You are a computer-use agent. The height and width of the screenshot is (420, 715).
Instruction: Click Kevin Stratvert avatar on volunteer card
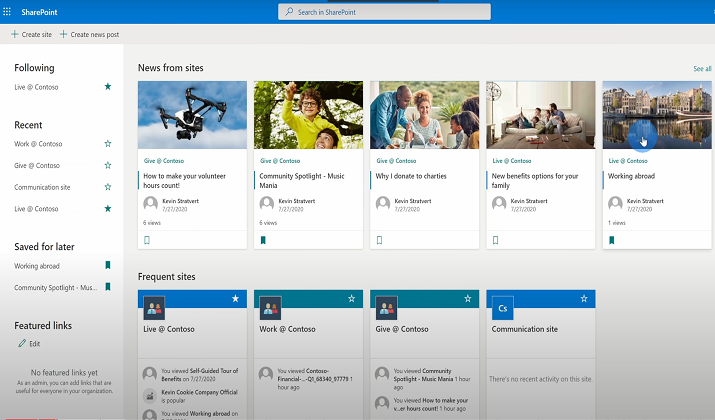click(150, 203)
